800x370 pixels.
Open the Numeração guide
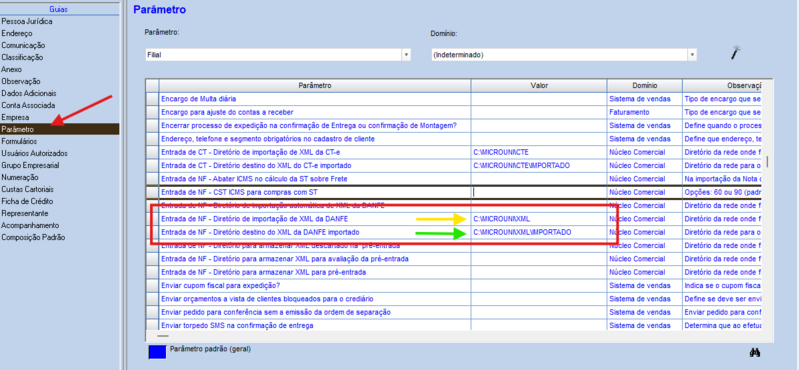tap(19, 177)
